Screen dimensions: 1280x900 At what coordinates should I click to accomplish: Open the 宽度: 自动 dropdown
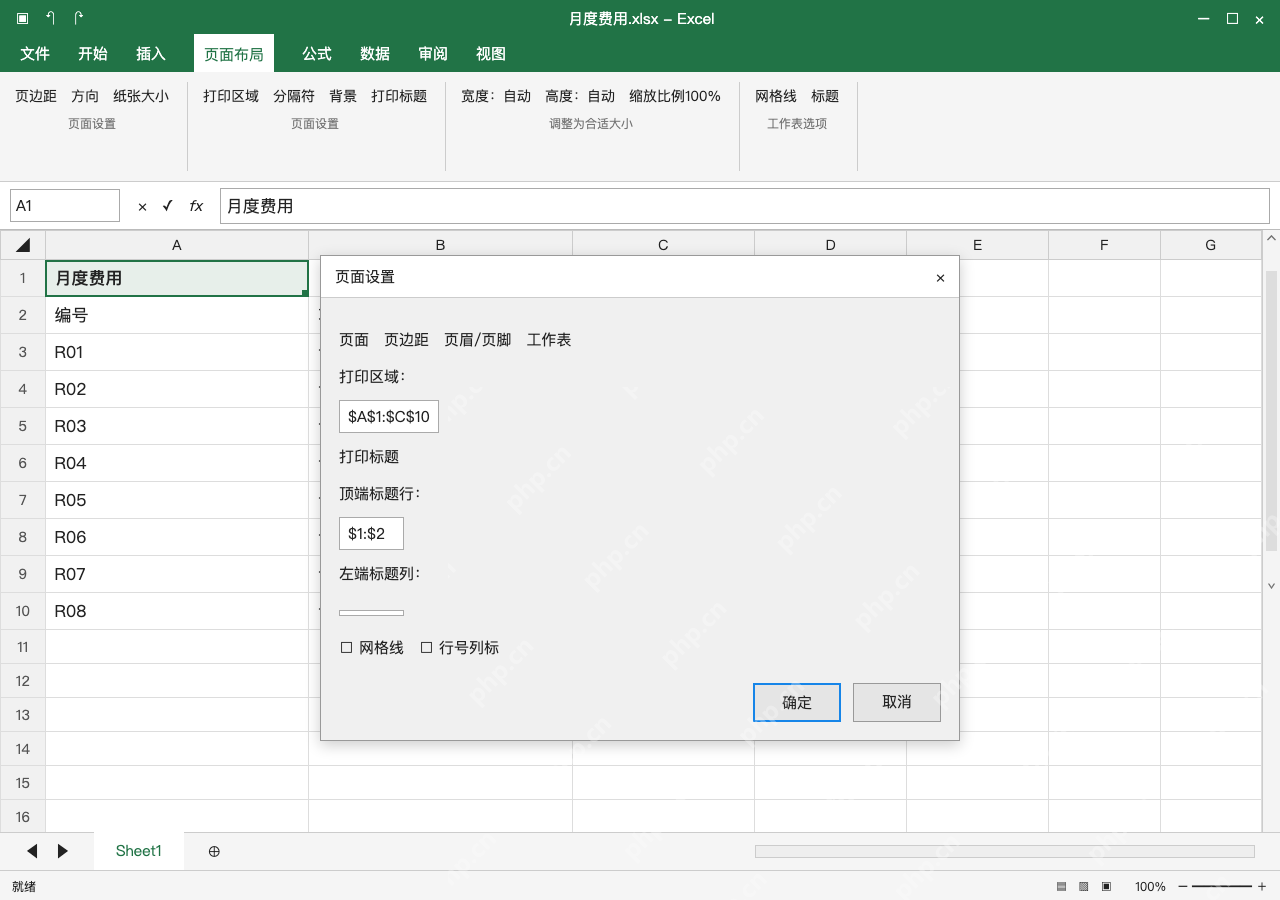tap(496, 96)
